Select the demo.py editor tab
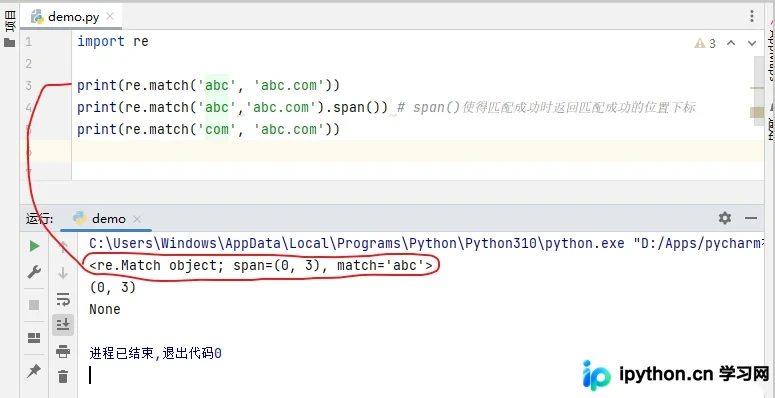 [70, 17]
